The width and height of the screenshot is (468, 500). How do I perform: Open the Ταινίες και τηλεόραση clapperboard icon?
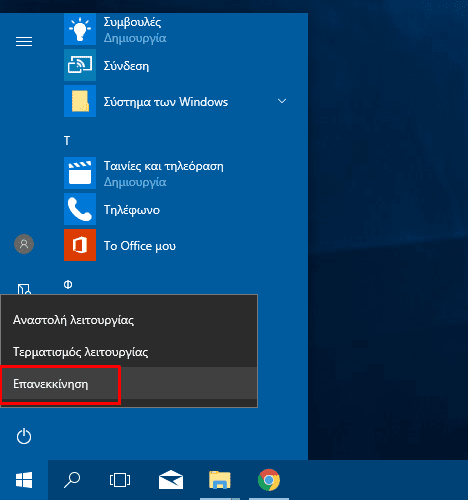(x=80, y=173)
